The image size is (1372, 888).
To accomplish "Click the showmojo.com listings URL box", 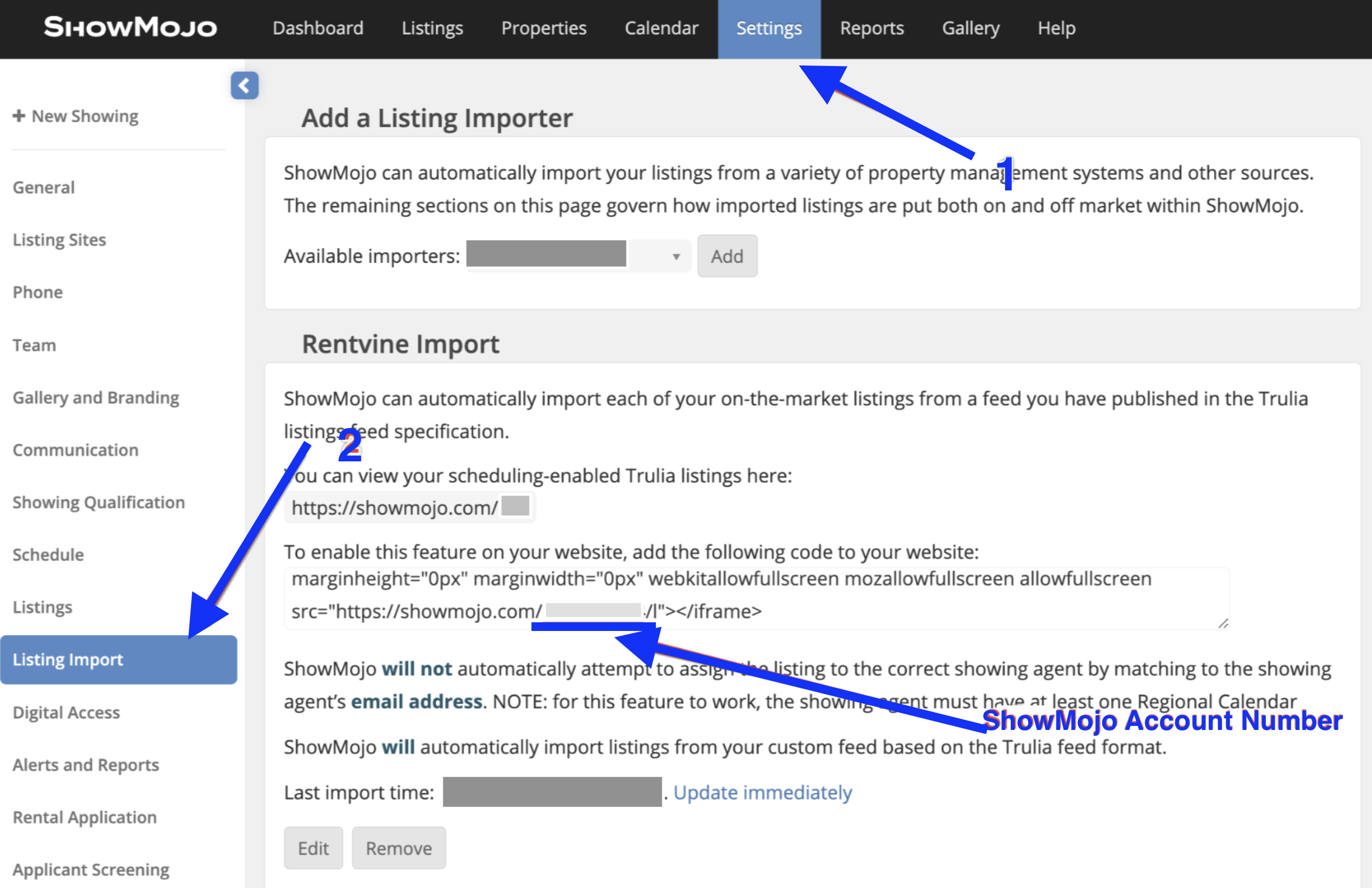I will (409, 507).
